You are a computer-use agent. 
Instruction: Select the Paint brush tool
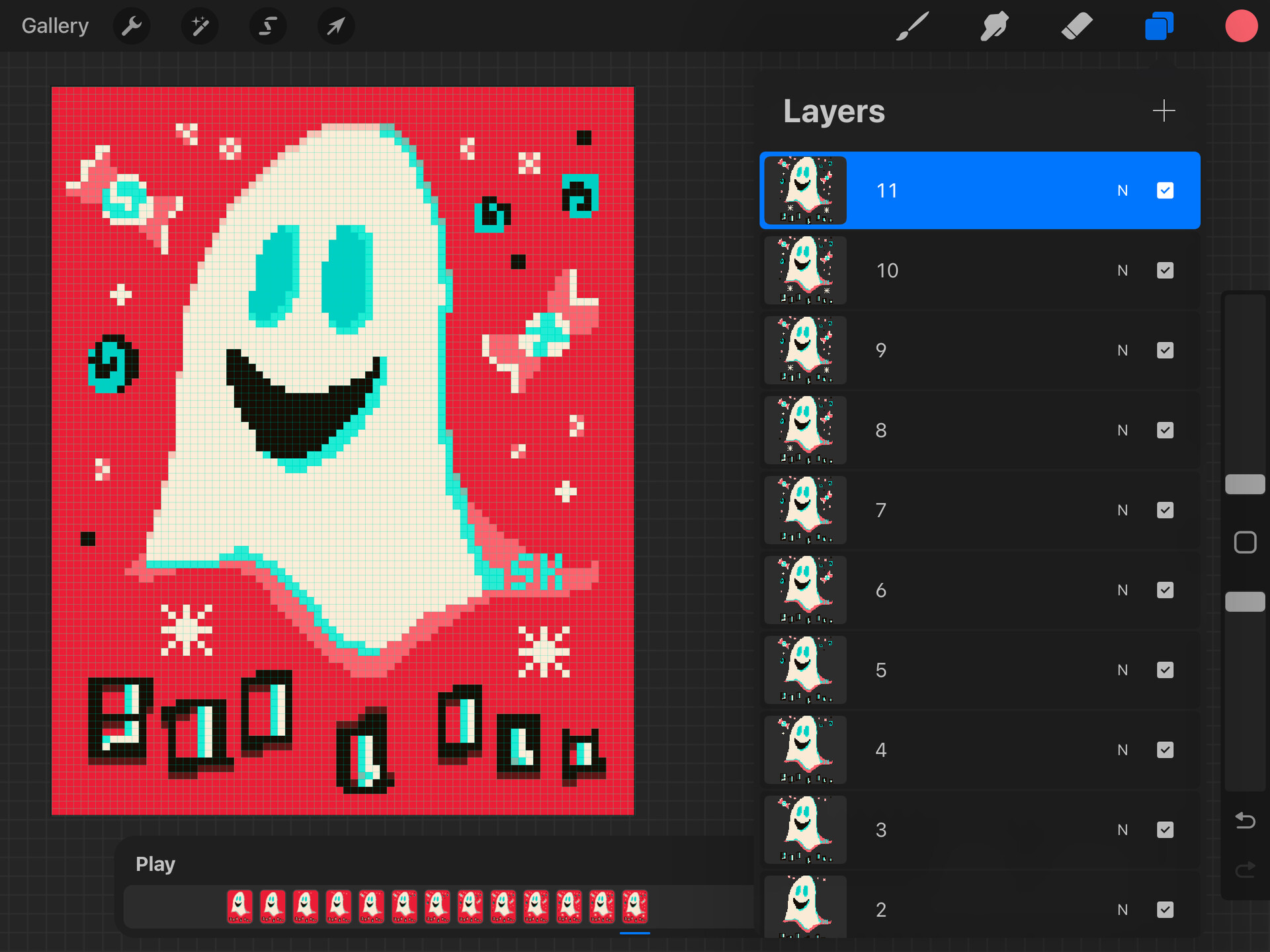tap(912, 26)
